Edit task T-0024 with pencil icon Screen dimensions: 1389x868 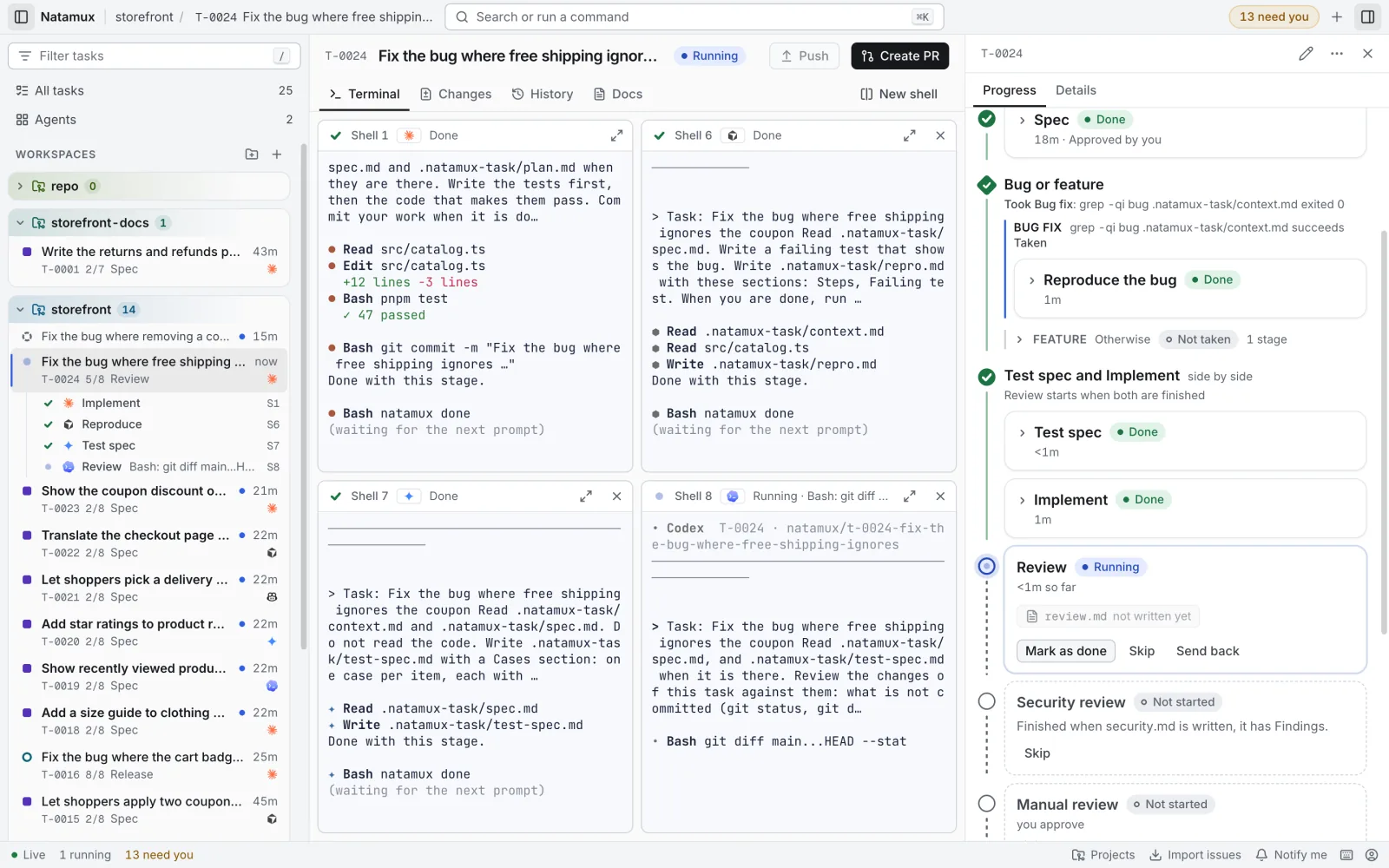click(x=1306, y=54)
